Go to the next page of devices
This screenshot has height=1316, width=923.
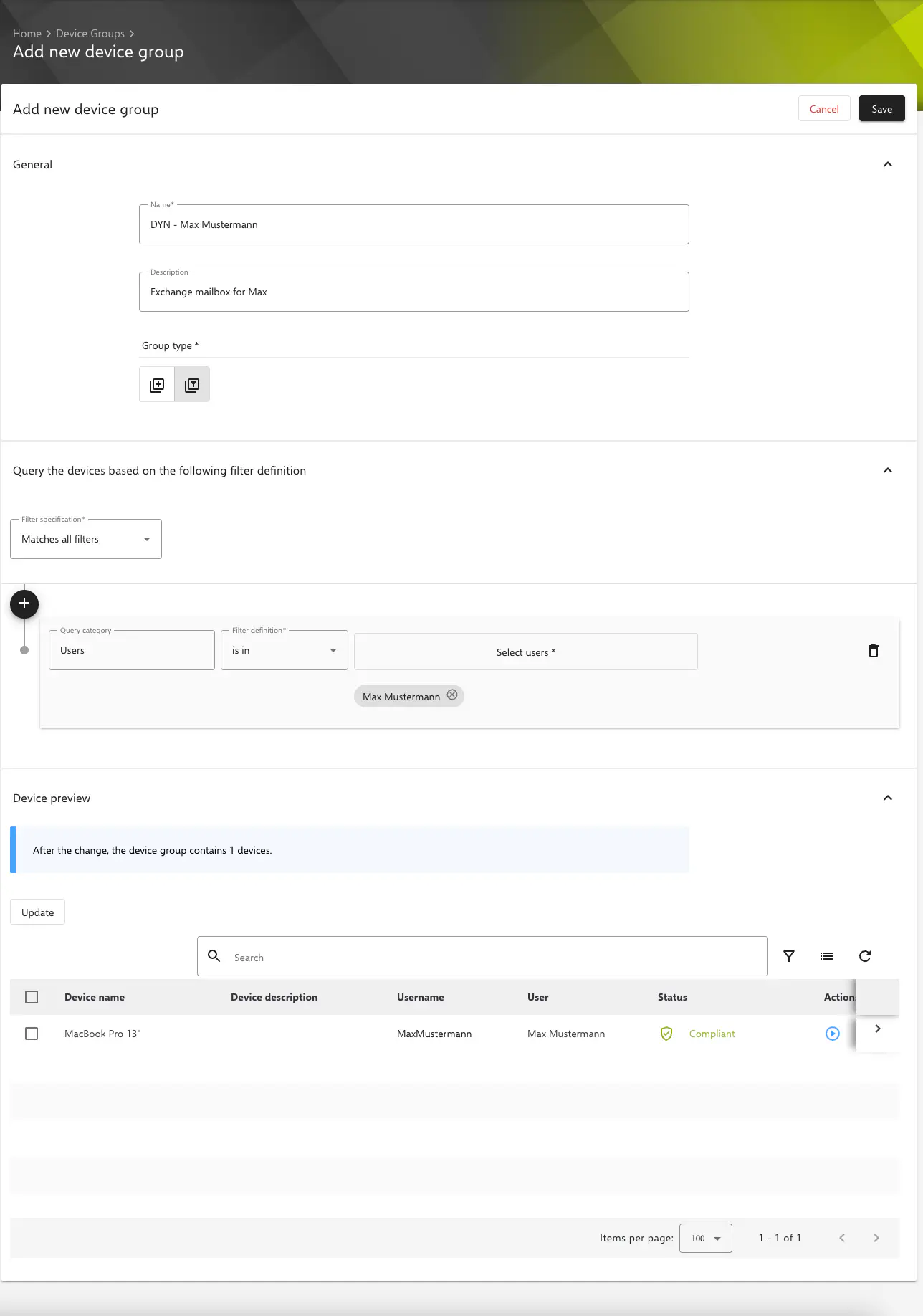[x=876, y=1238]
